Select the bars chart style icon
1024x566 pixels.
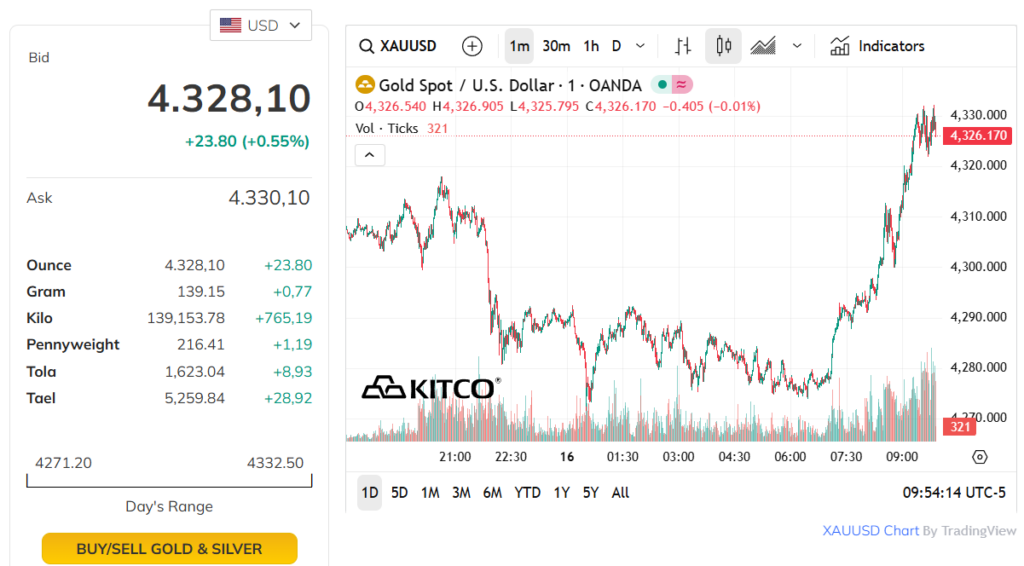683,46
